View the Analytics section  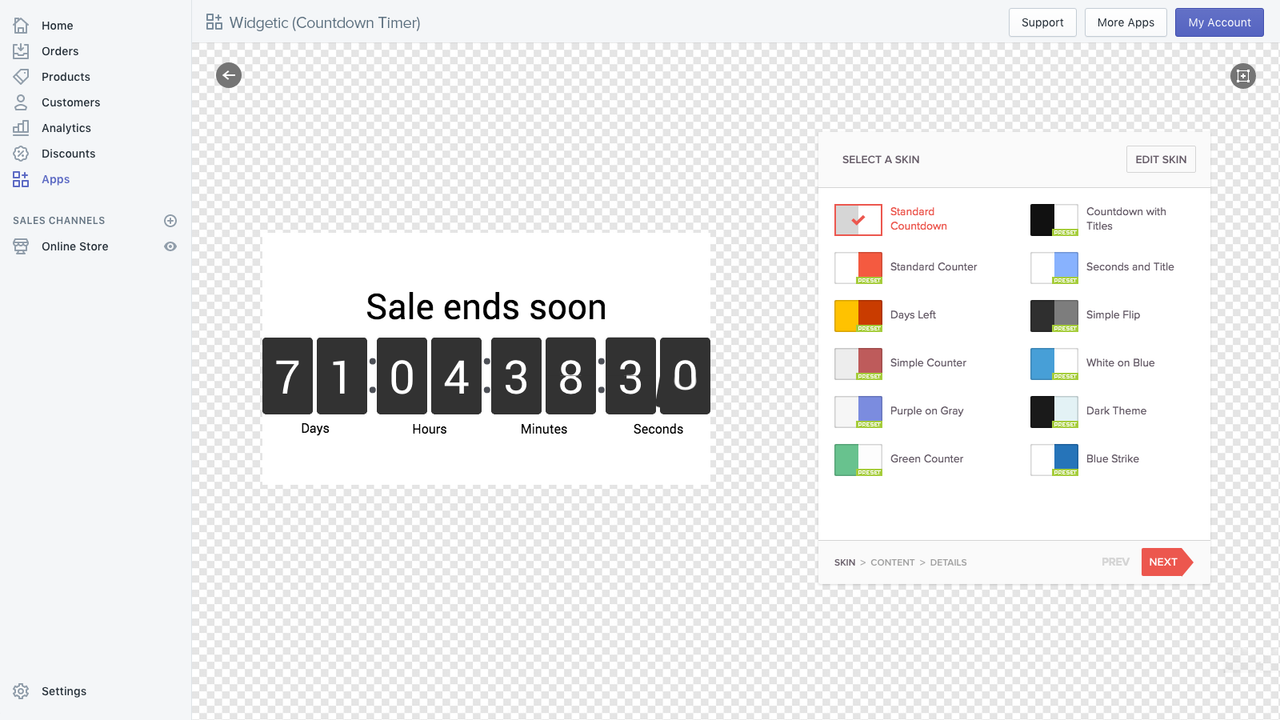click(64, 127)
